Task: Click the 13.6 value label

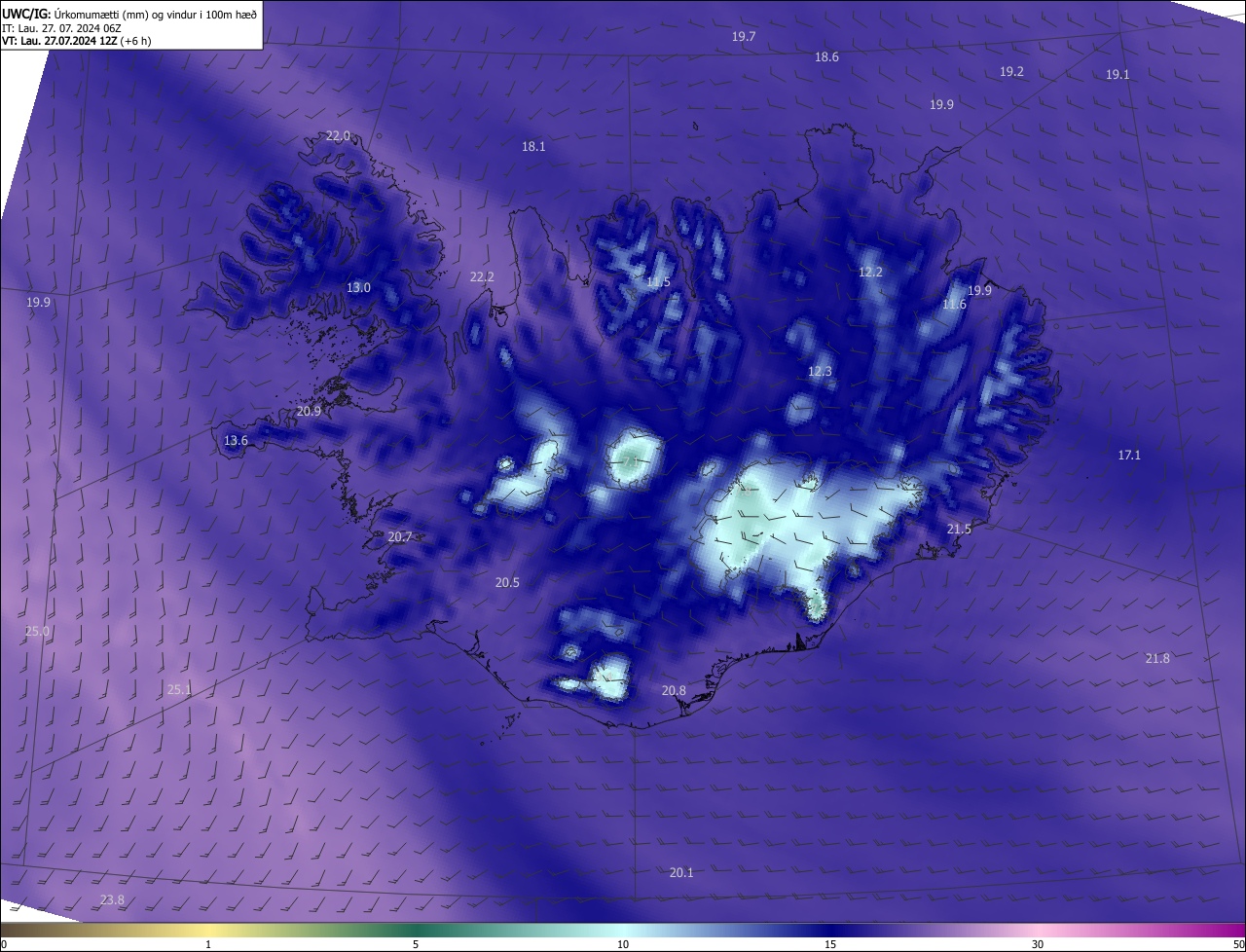Action: coord(236,441)
